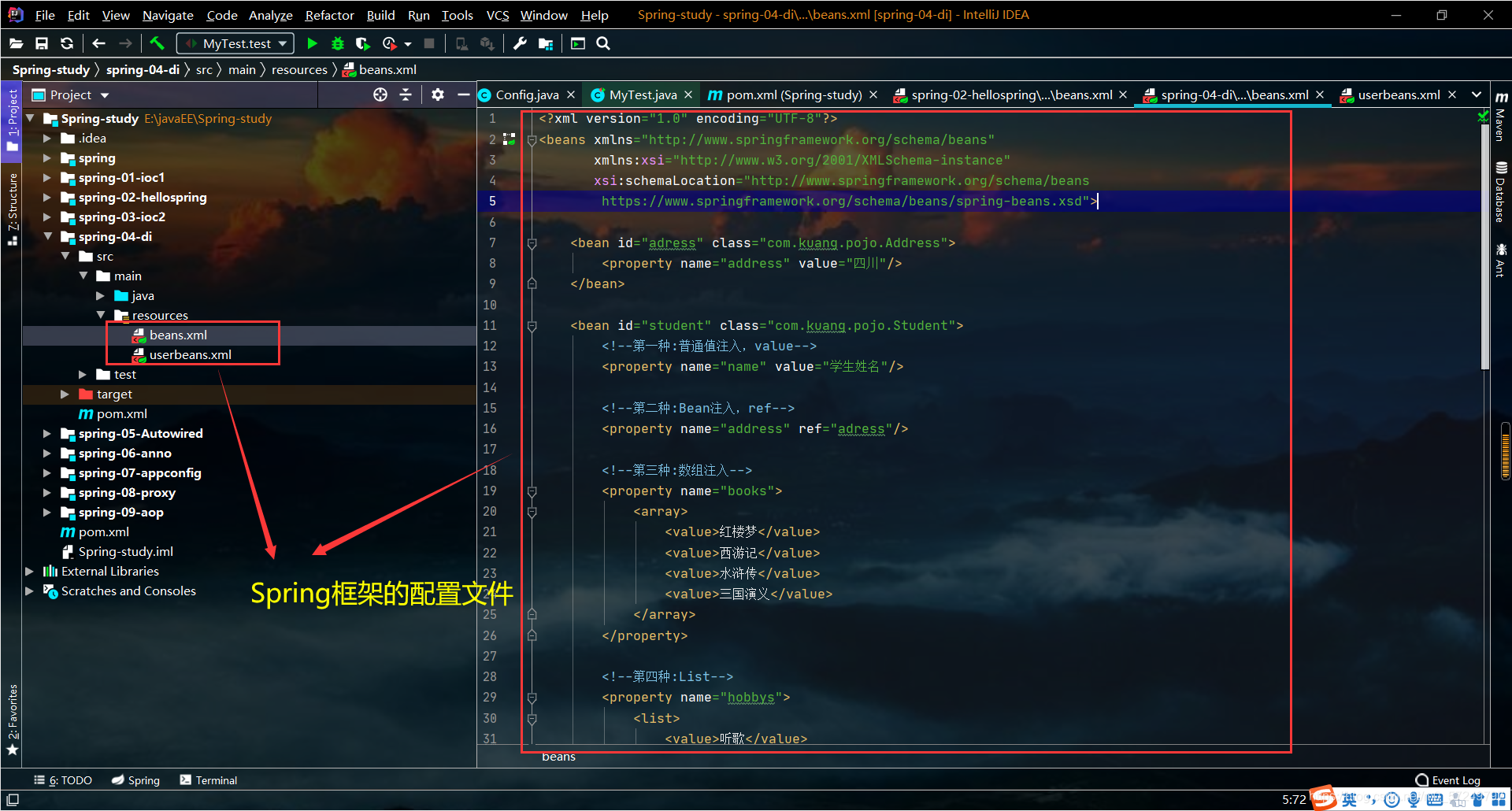Screen dimensions: 1512x811
Task: Navigate back with the left arrow icon
Action: (x=98, y=44)
